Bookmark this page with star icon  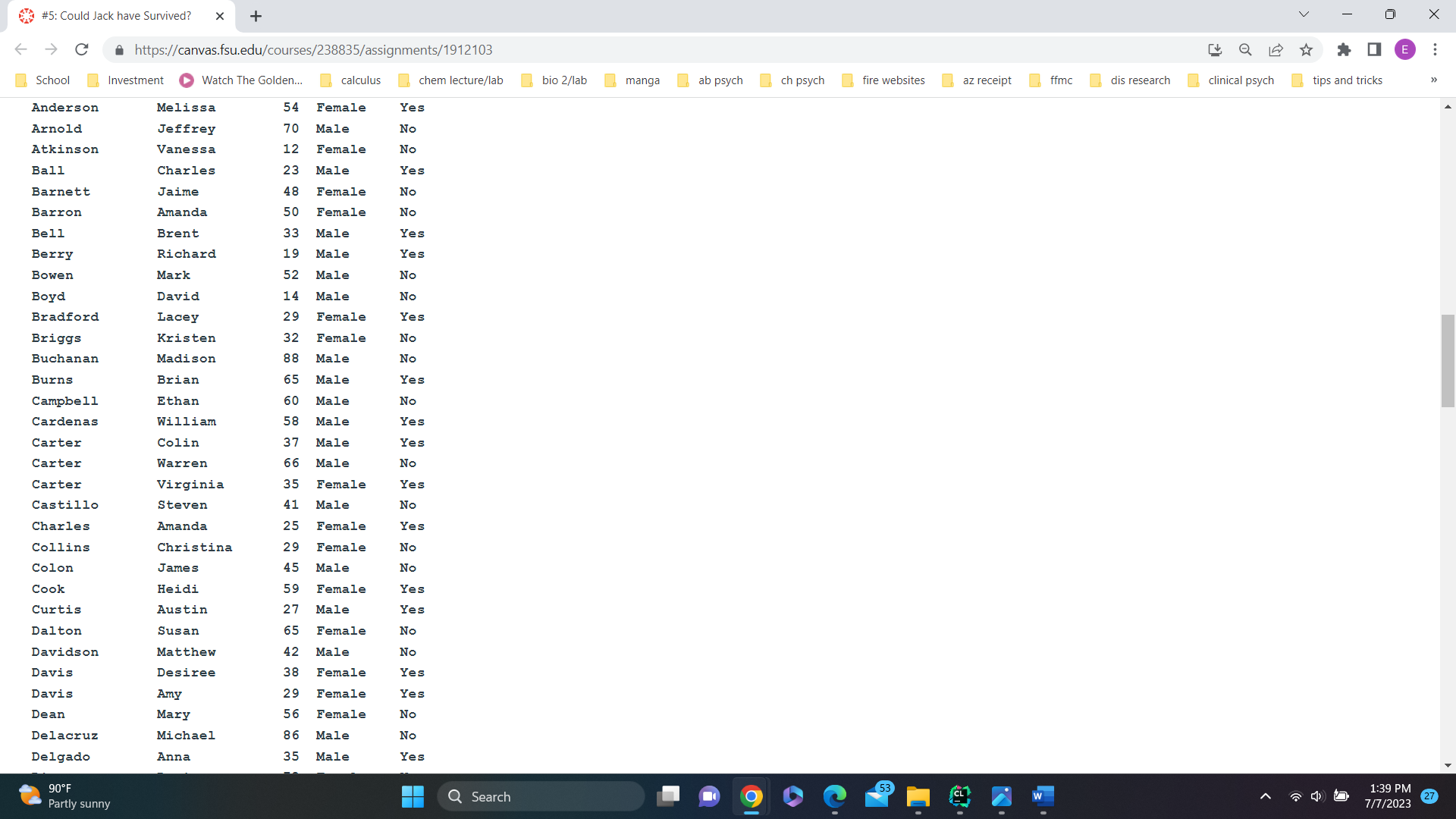pos(1306,50)
